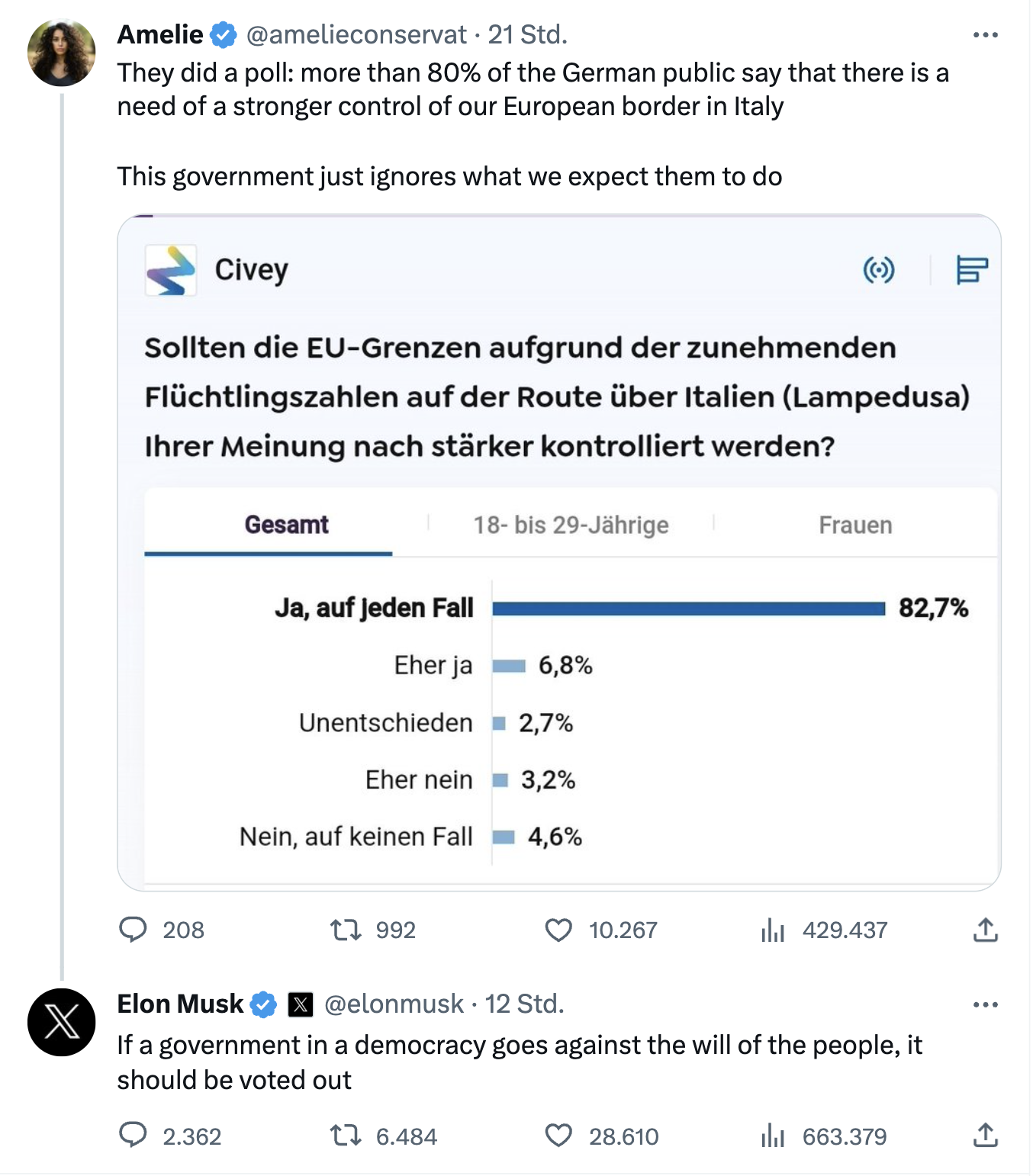Select the Gesamt tab

(x=286, y=525)
